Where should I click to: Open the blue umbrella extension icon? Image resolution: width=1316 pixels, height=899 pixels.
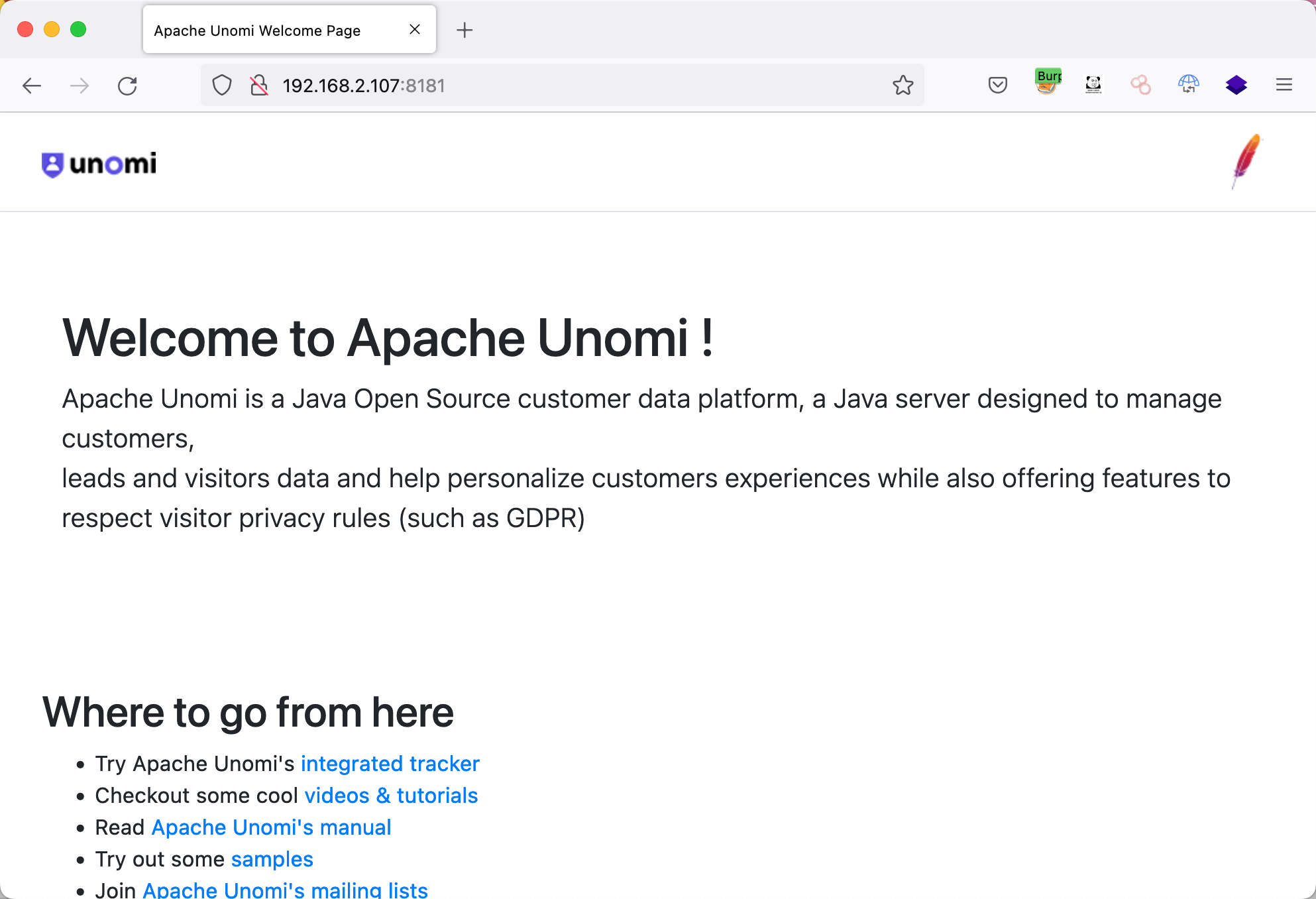1188,84
